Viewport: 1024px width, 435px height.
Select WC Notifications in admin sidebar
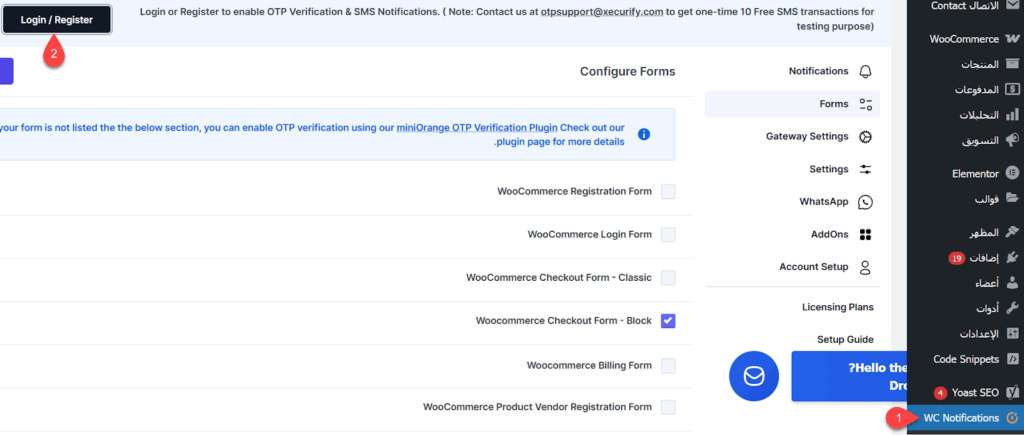point(960,418)
